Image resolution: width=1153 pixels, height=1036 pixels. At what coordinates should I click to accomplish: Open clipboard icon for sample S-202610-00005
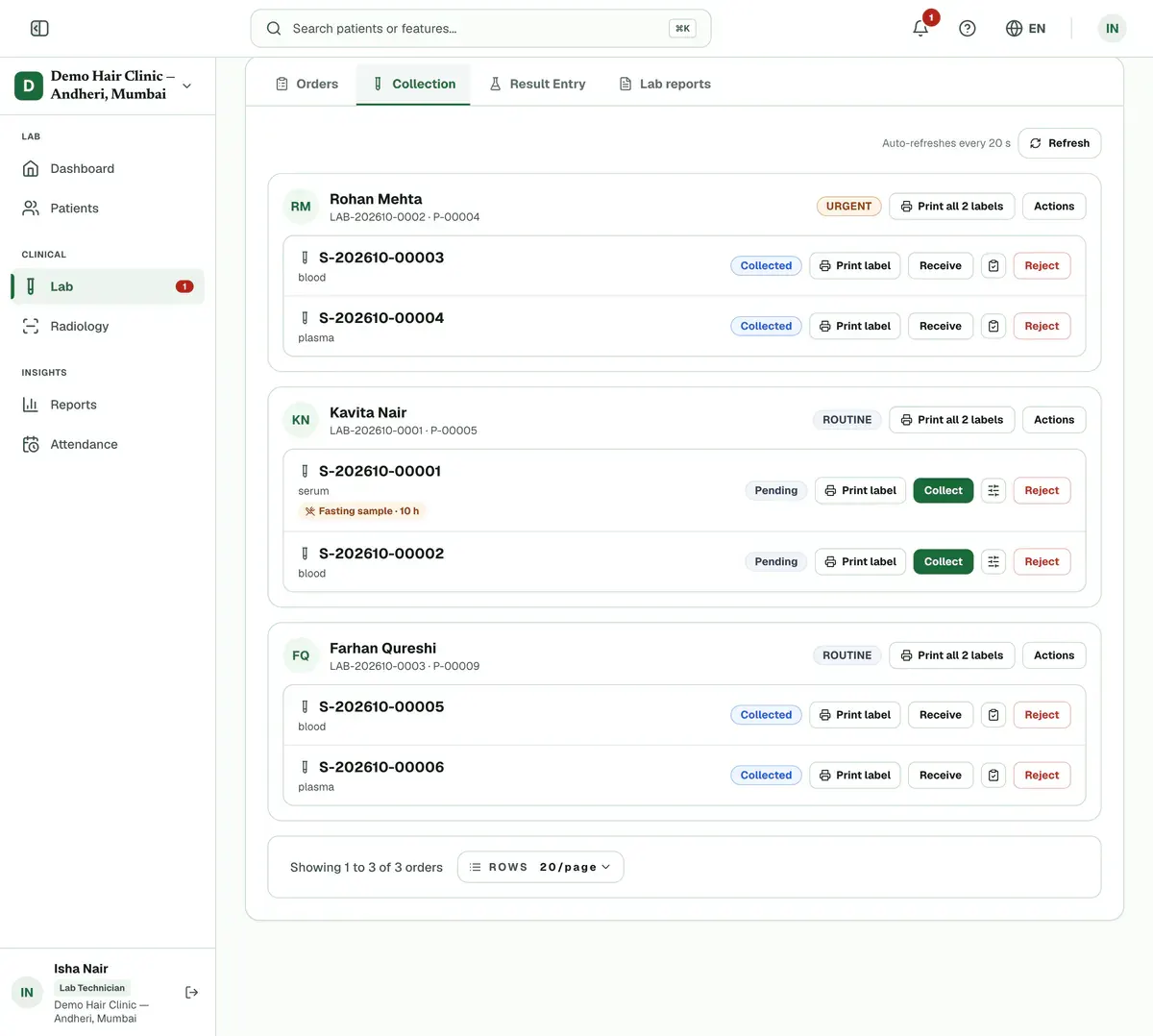(x=994, y=715)
